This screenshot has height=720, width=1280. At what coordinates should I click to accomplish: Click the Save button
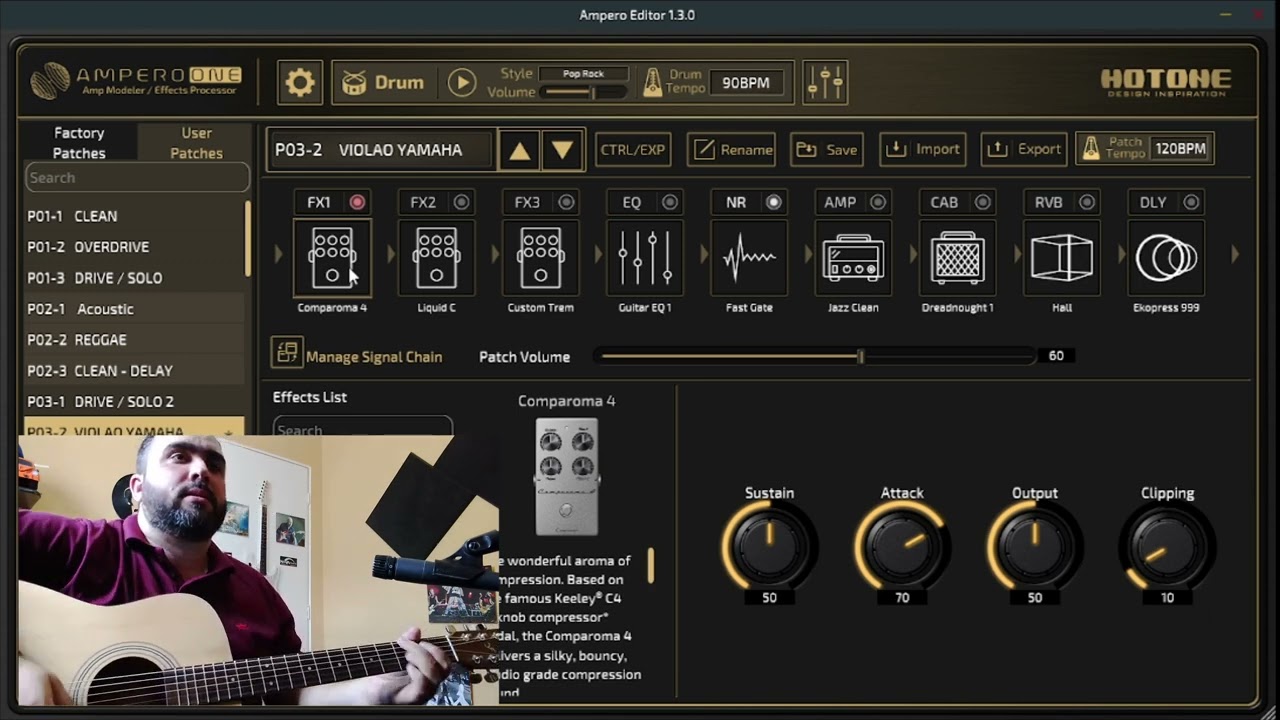827,149
